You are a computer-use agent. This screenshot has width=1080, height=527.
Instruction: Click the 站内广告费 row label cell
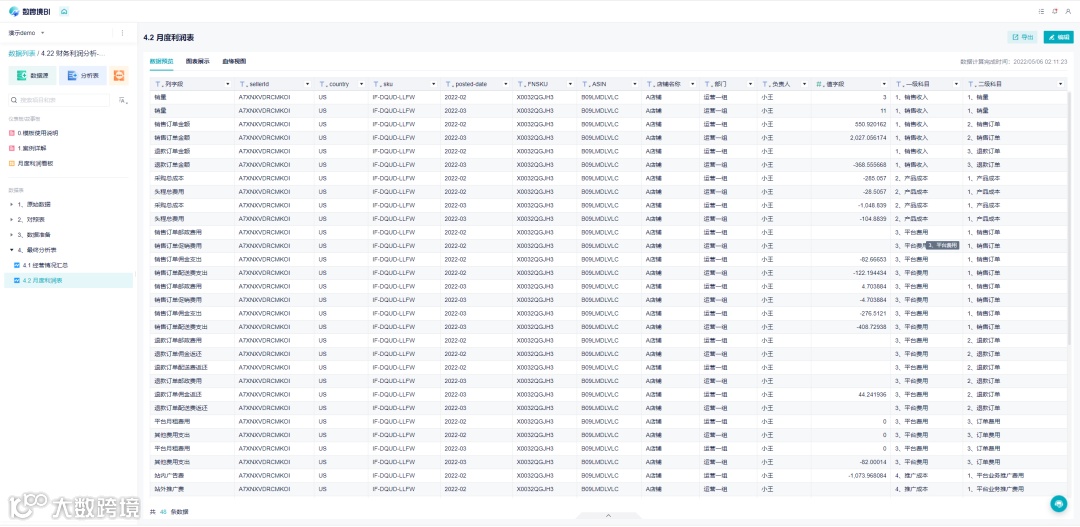coord(191,475)
